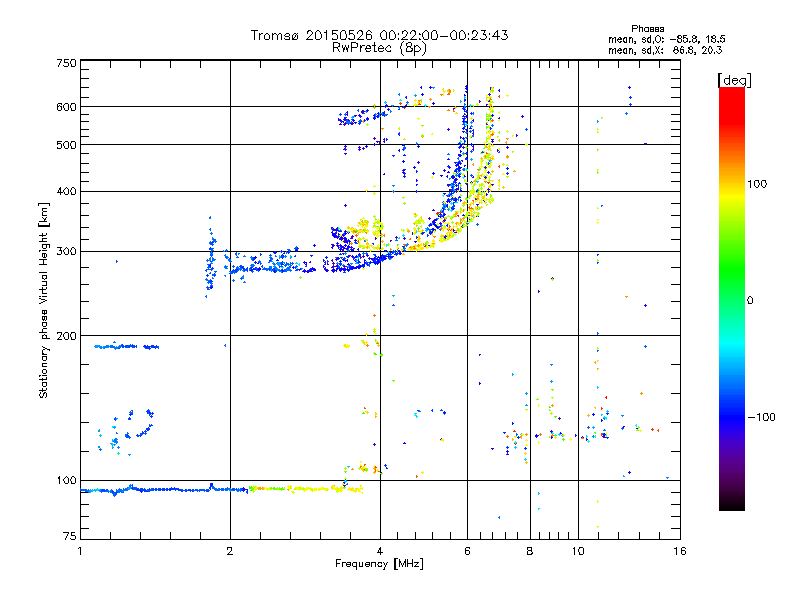The image size is (800, 600).
Task: Click the '500' height axis tick label
Action: (66, 145)
